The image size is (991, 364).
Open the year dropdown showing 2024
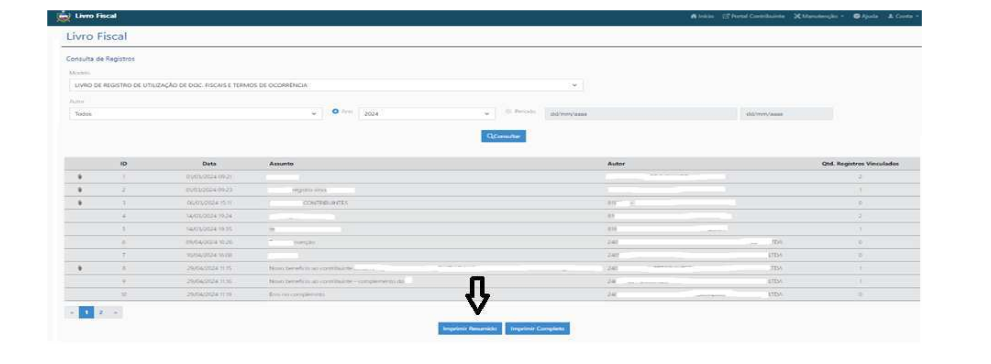pyautogui.click(x=426, y=114)
